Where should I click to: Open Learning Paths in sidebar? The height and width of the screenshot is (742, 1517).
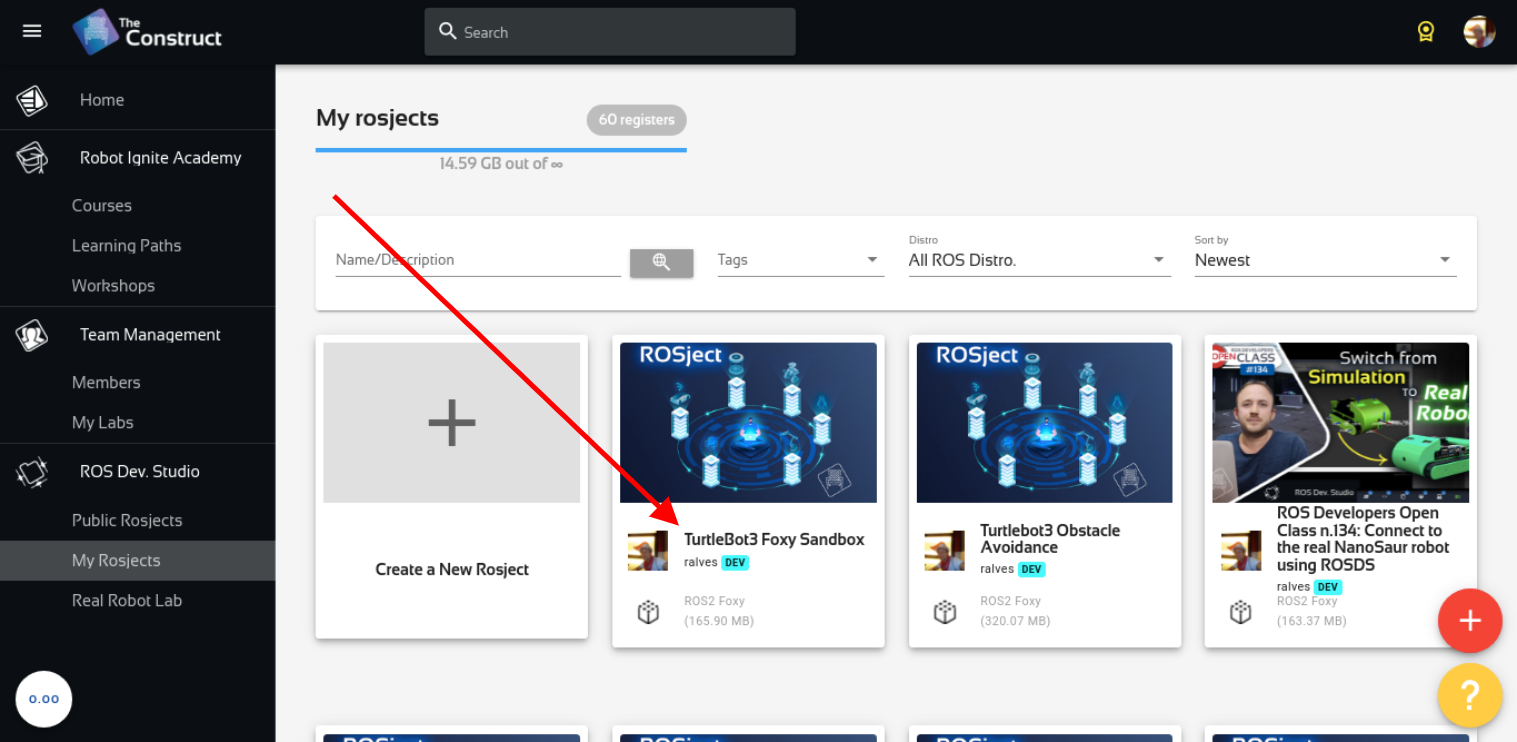127,245
